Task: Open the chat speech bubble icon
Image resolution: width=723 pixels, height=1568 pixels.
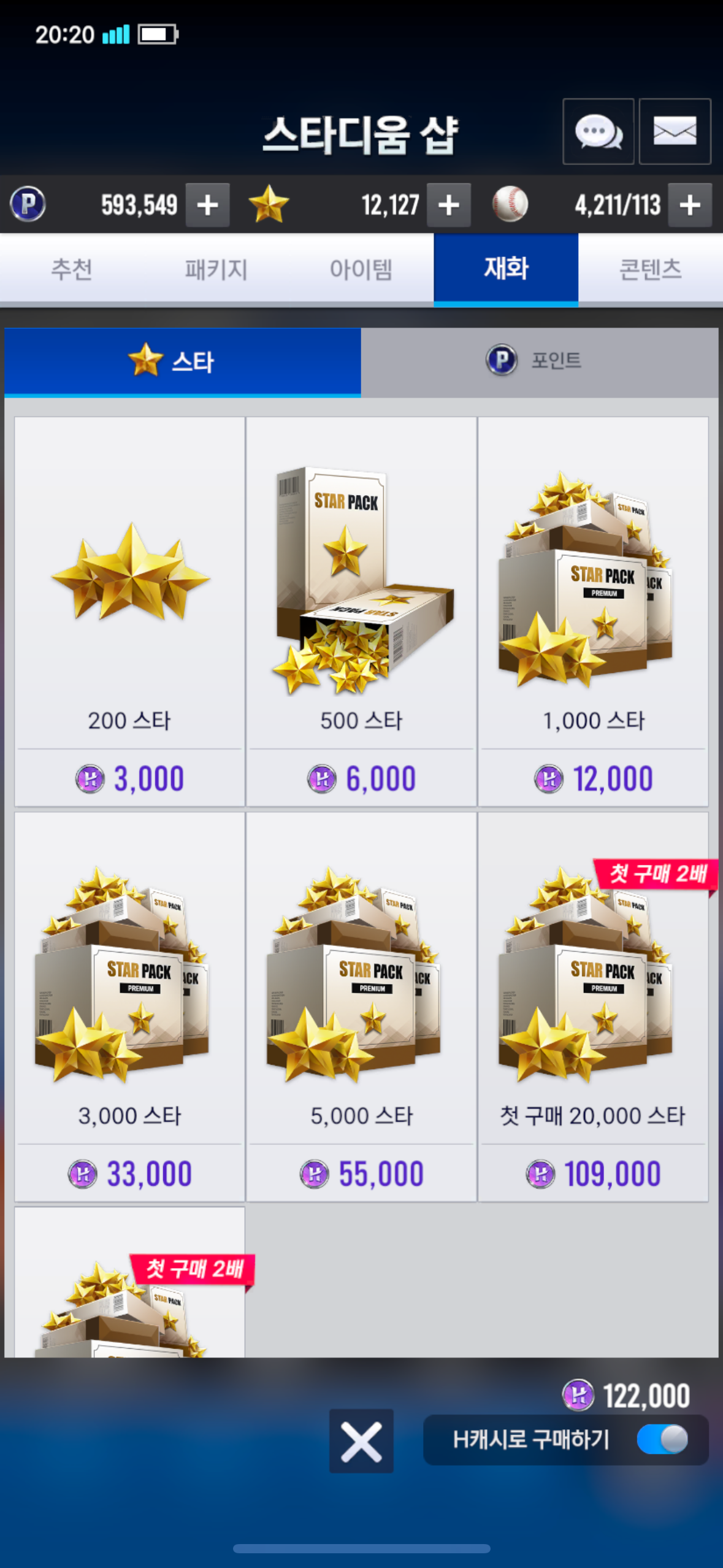Action: pyautogui.click(x=599, y=131)
